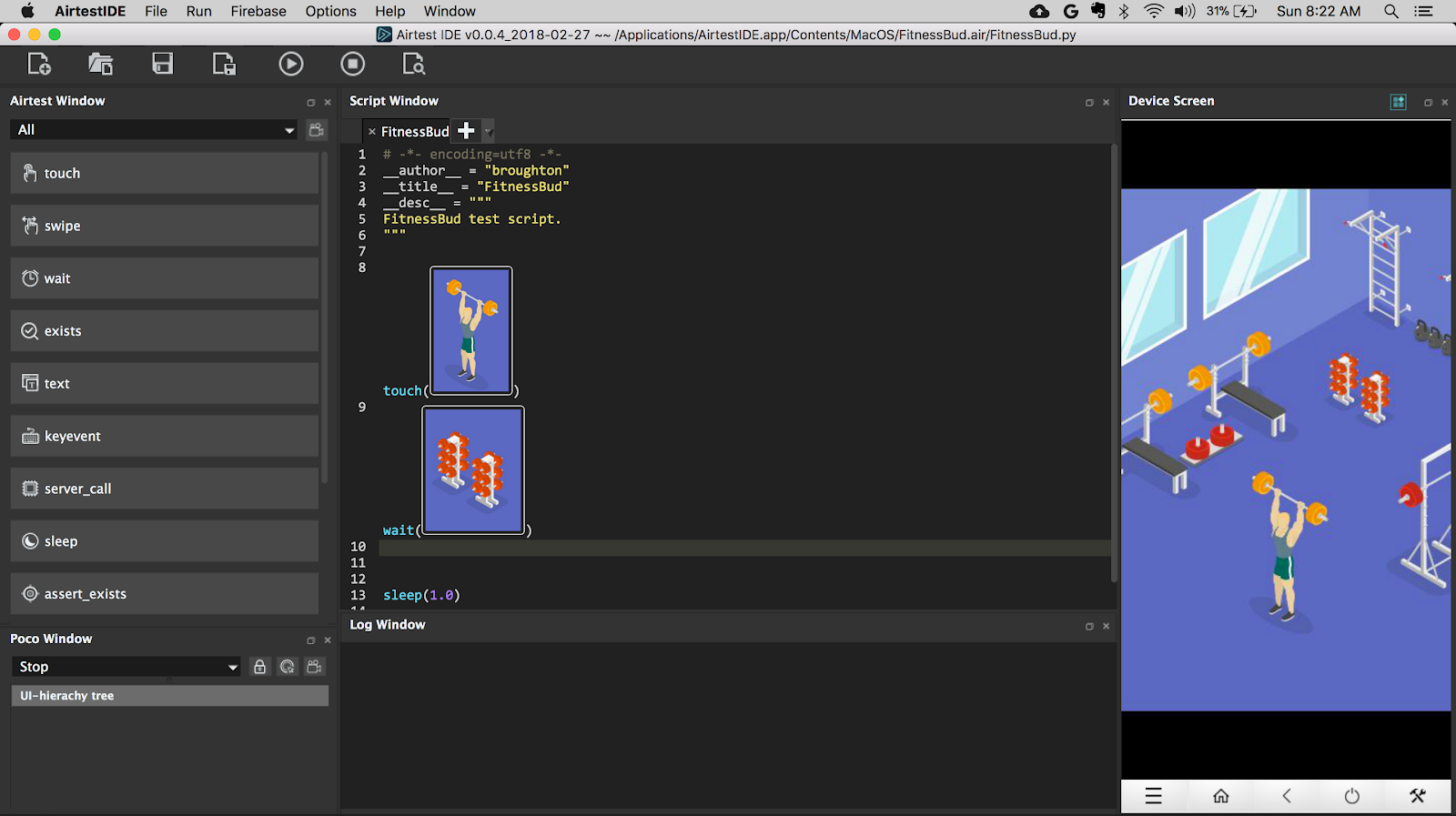
Task: Open the Window menu
Action: (x=450, y=11)
